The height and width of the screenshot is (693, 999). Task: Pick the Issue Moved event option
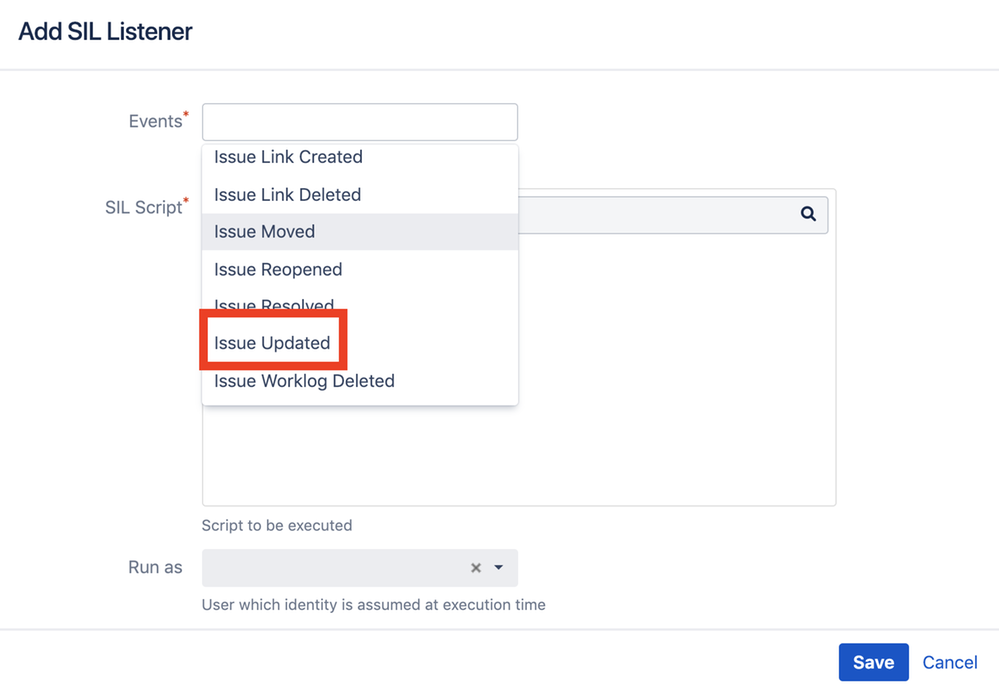(264, 232)
